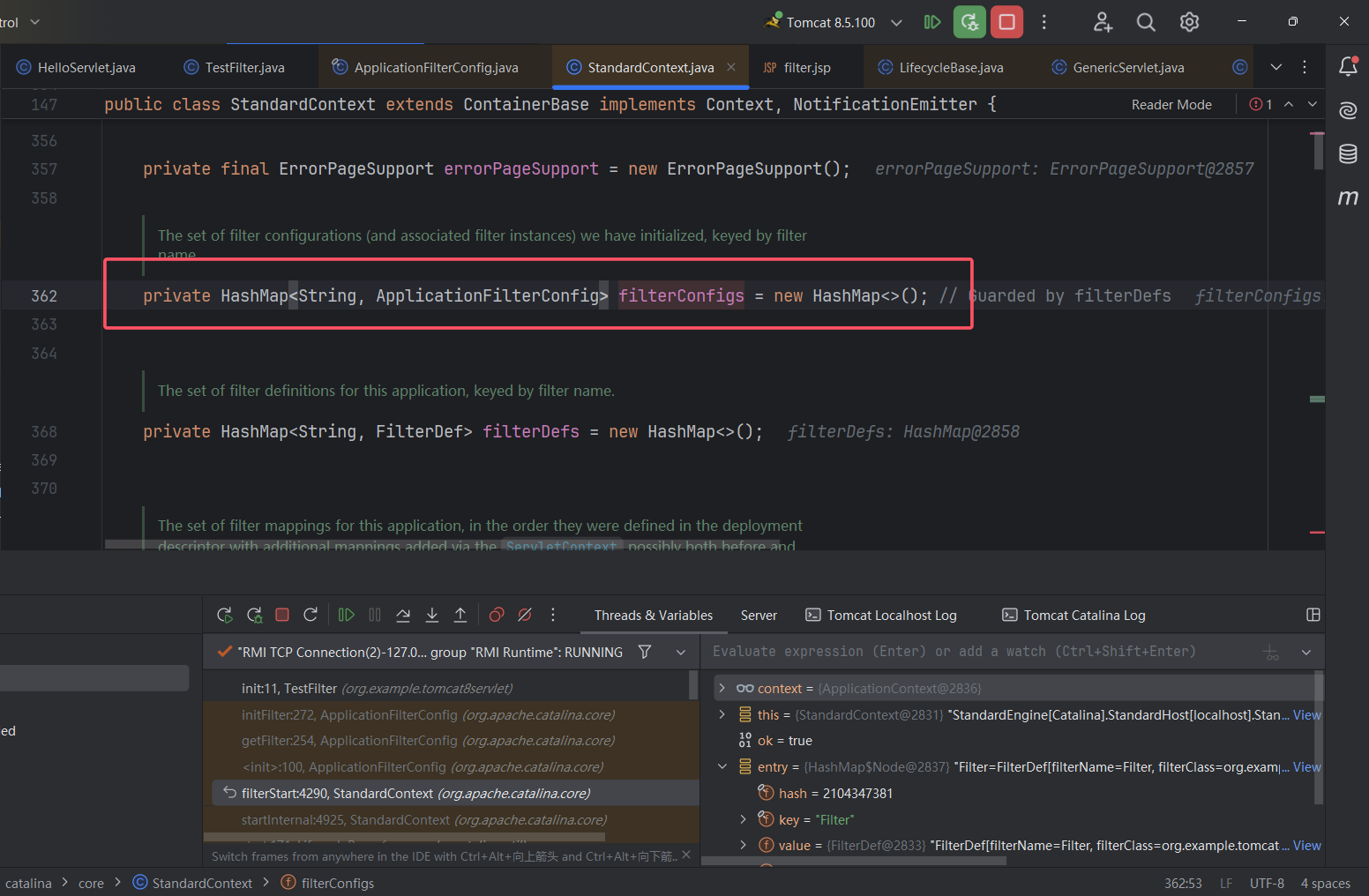
Task: Click Rerun in debug mode icon
Action: [254, 615]
